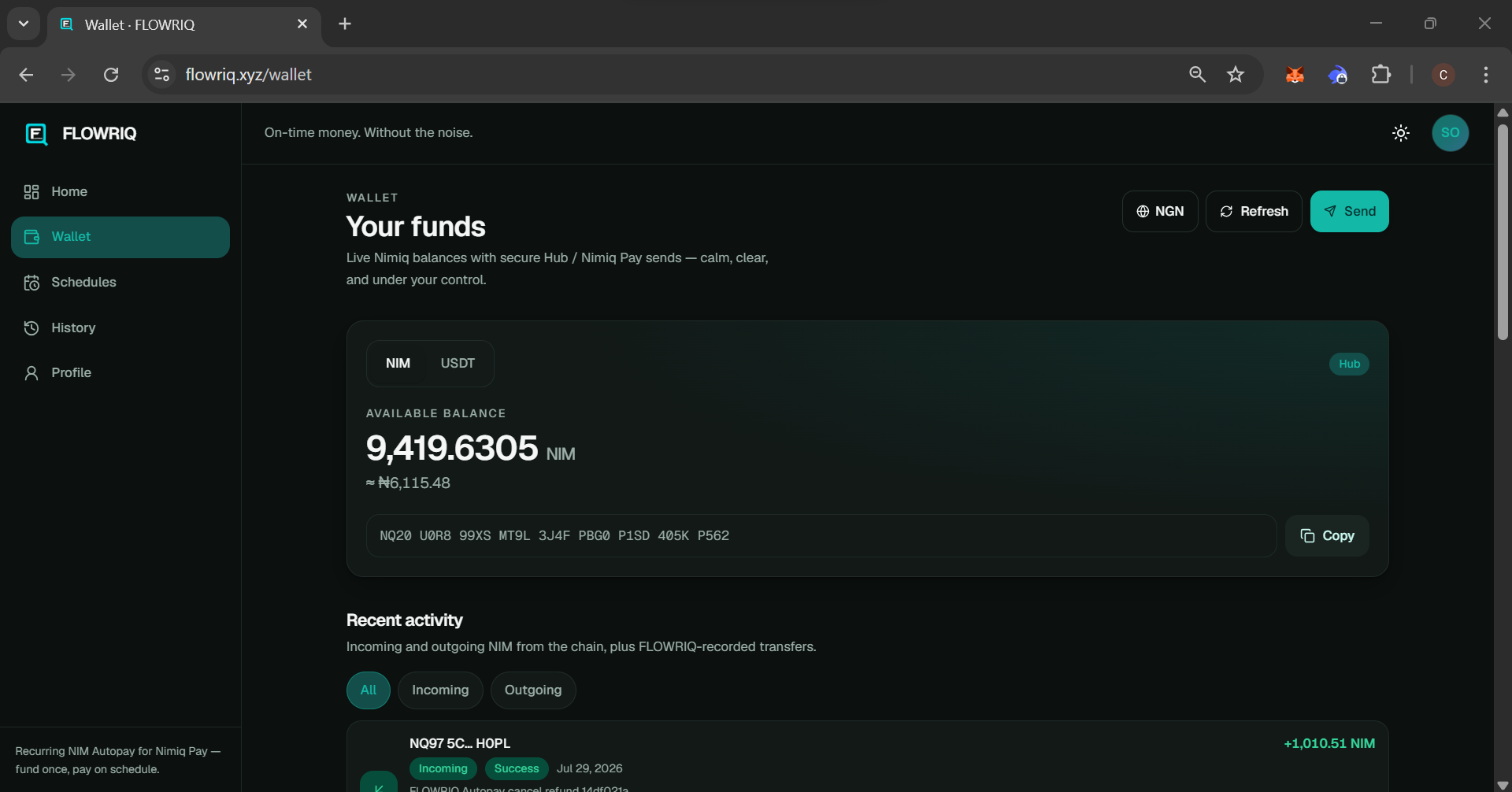Reload the browser page

point(111,75)
